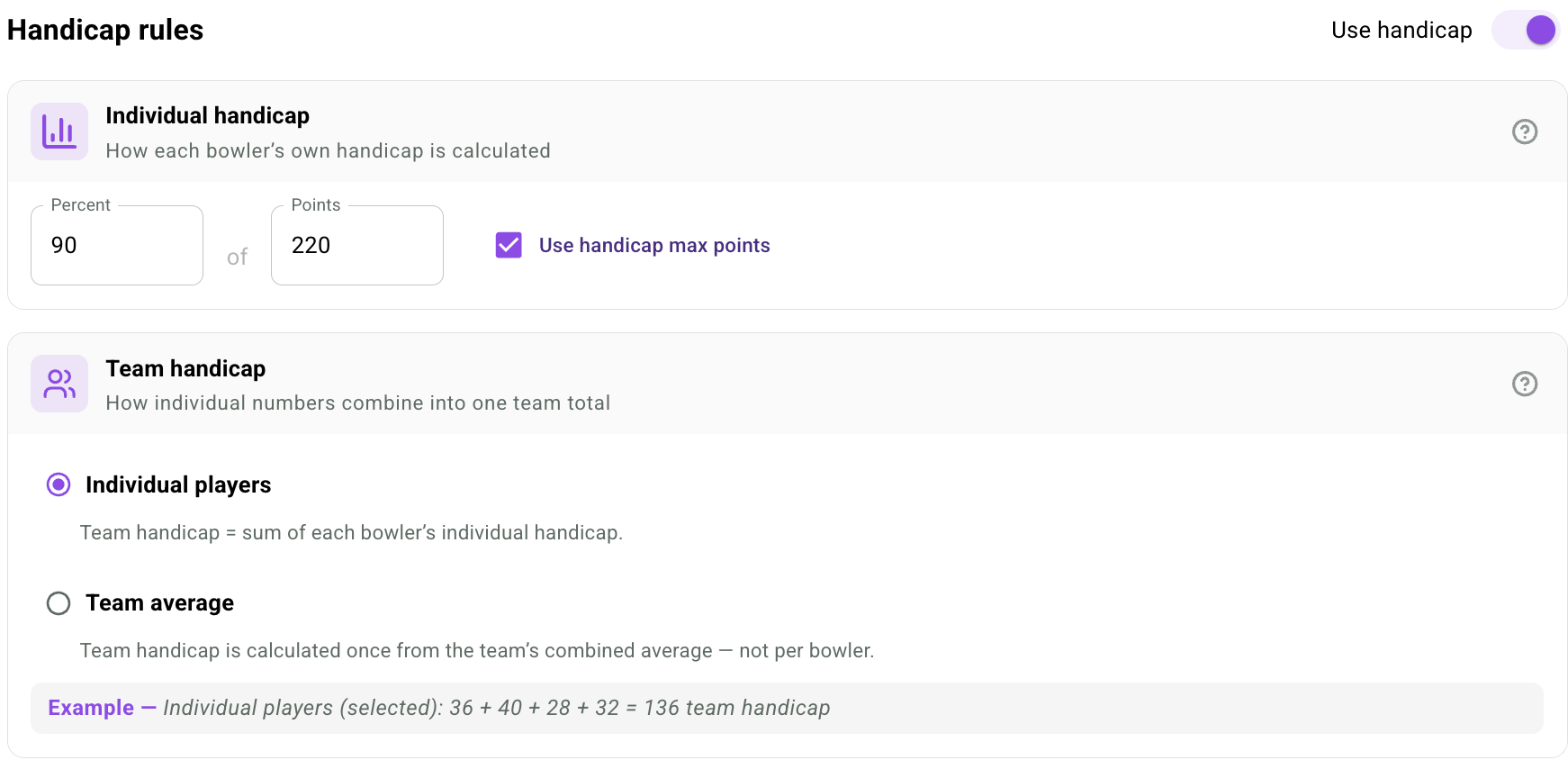The height and width of the screenshot is (760, 1568).
Task: Turn off the Use handicap switch
Action: [1526, 30]
